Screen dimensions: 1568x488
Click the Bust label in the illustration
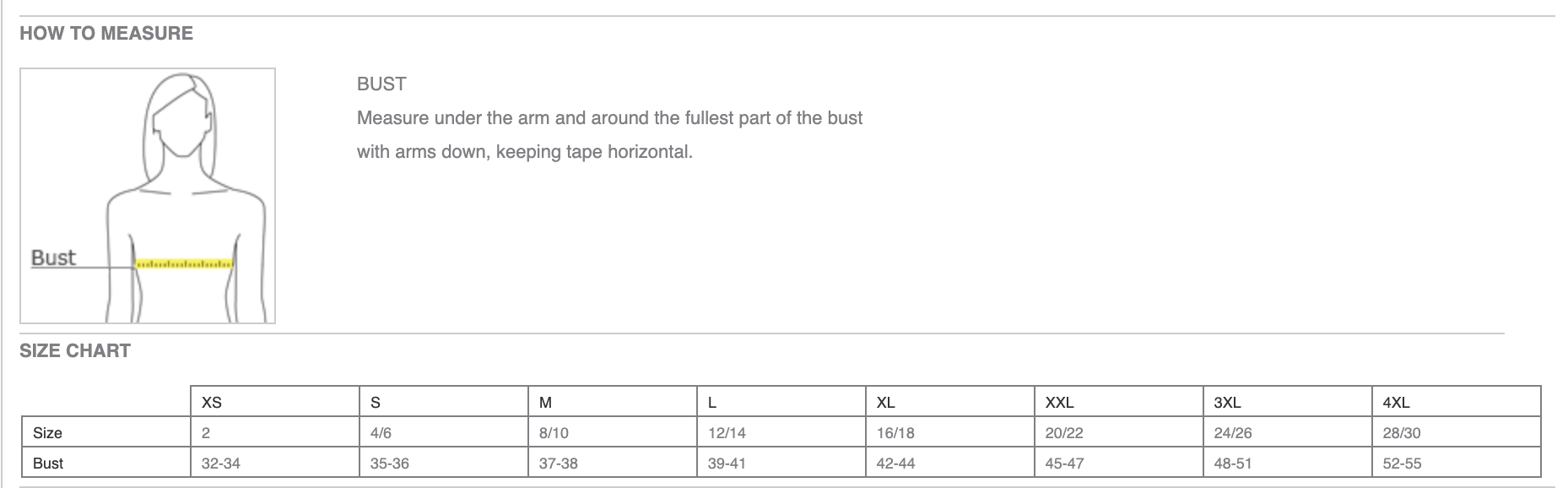tap(53, 258)
